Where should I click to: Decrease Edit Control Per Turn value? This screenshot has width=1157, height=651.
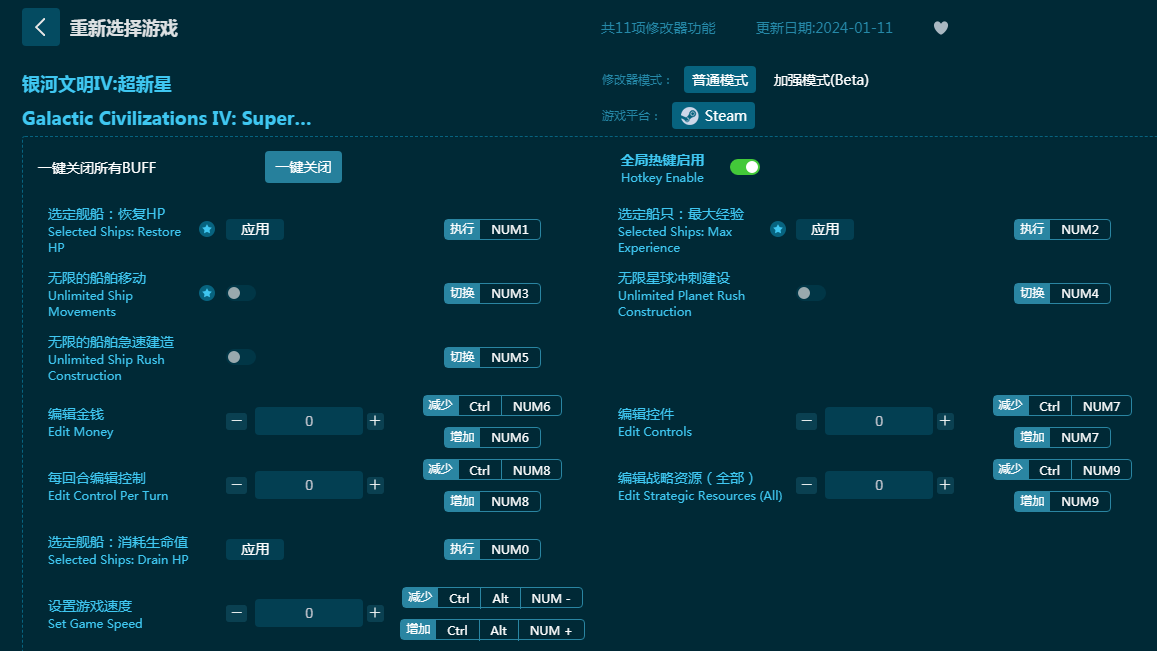click(236, 485)
